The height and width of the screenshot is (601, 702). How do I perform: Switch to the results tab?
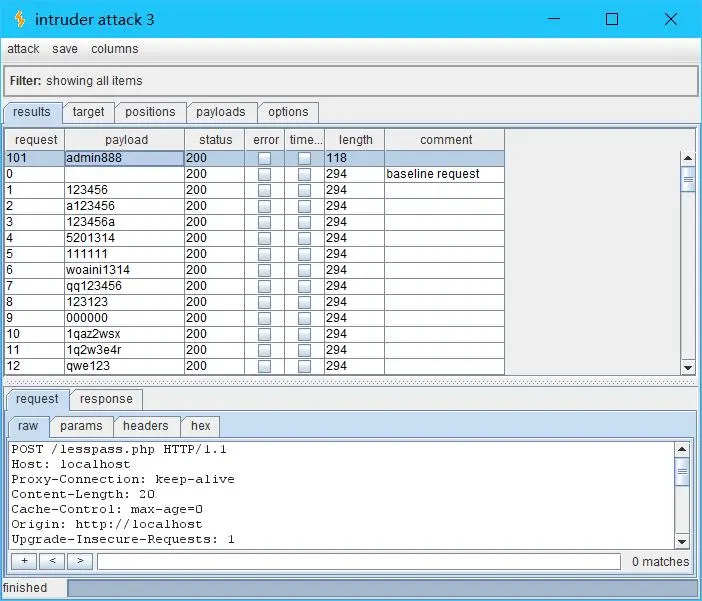(32, 112)
